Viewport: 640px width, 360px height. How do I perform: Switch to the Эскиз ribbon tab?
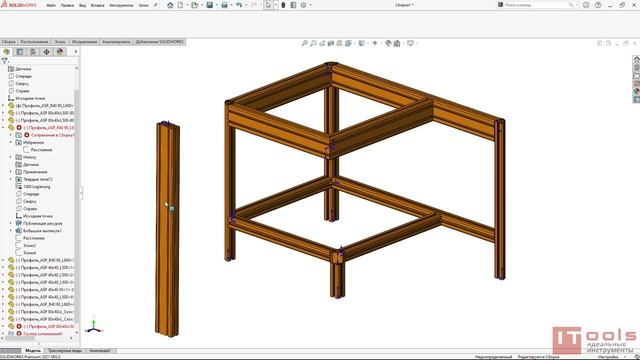coord(60,42)
